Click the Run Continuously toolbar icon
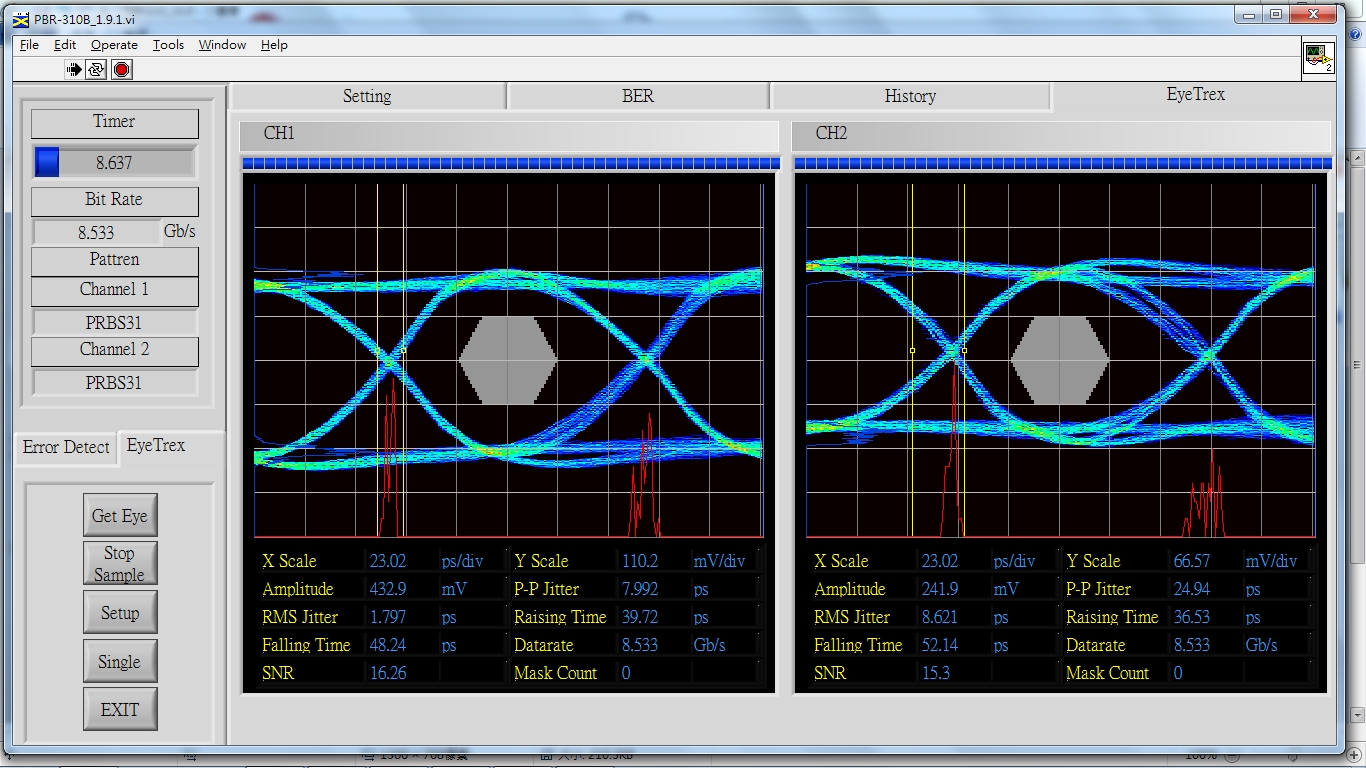This screenshot has width=1366, height=768. (97, 69)
